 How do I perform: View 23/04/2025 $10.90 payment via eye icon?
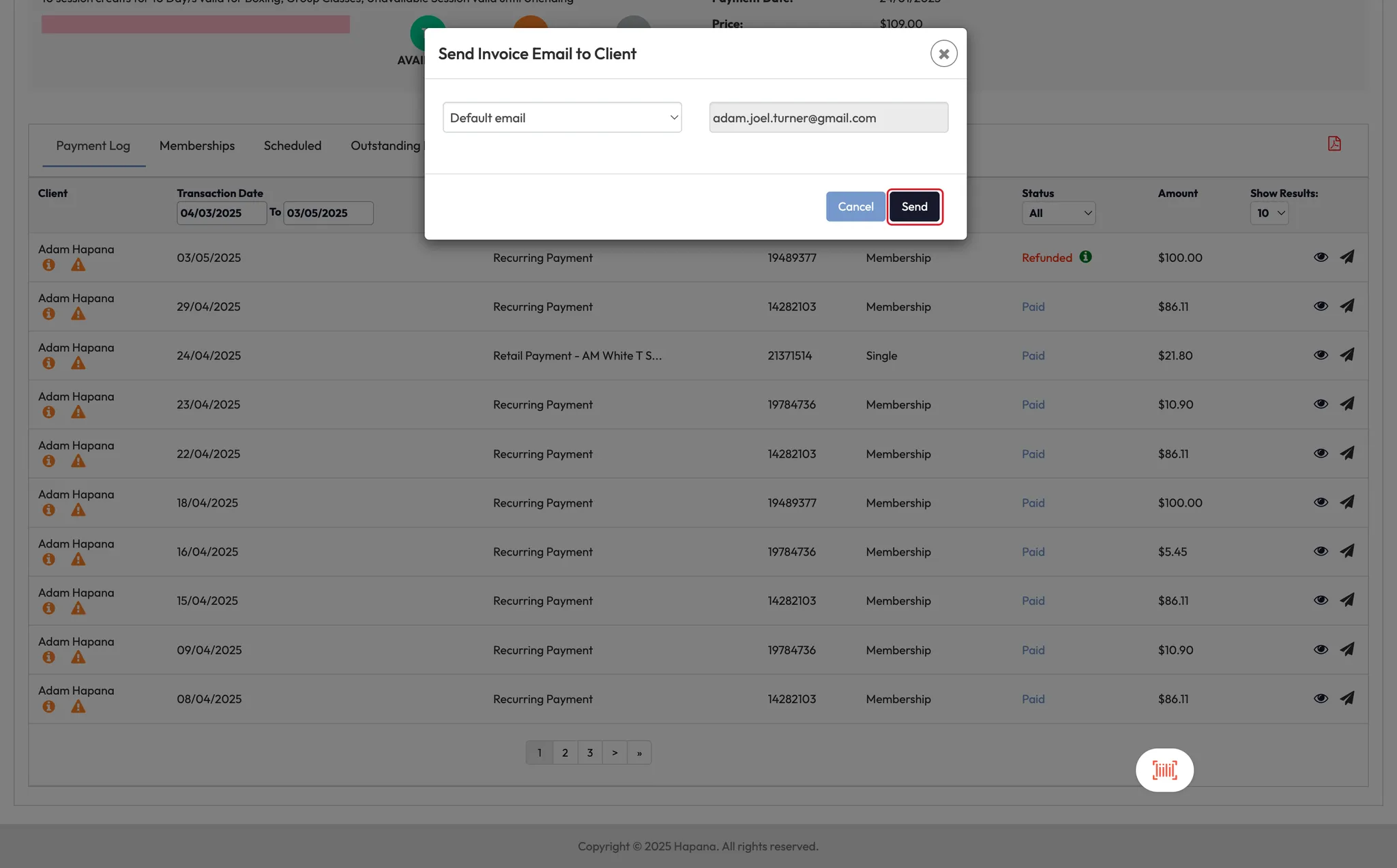[1321, 404]
